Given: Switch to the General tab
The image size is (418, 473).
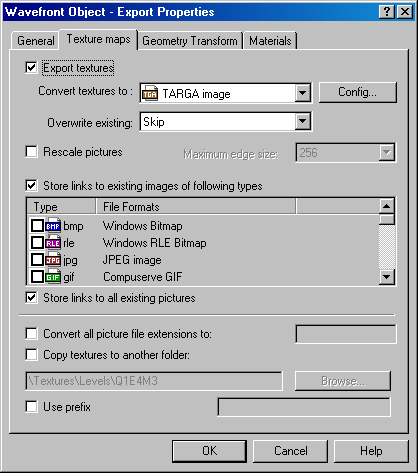Looking at the screenshot, I should point(36,41).
